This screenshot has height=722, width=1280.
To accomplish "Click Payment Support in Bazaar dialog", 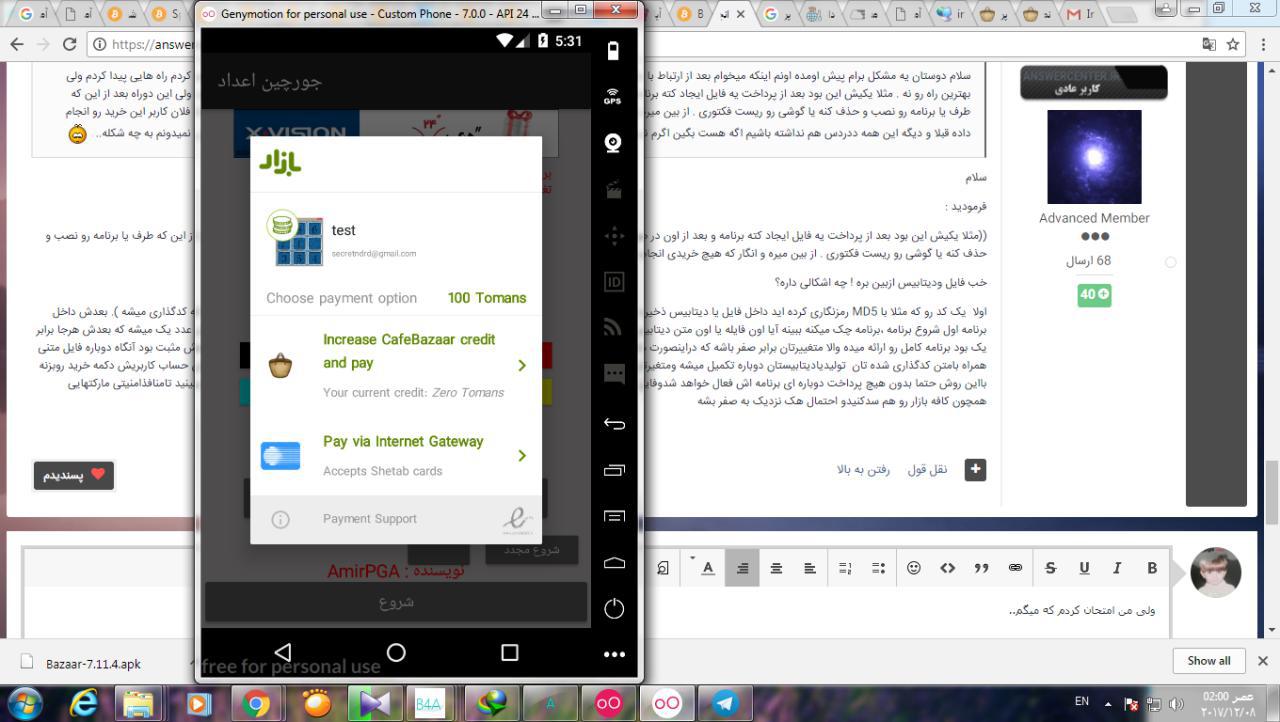I will pos(370,519).
